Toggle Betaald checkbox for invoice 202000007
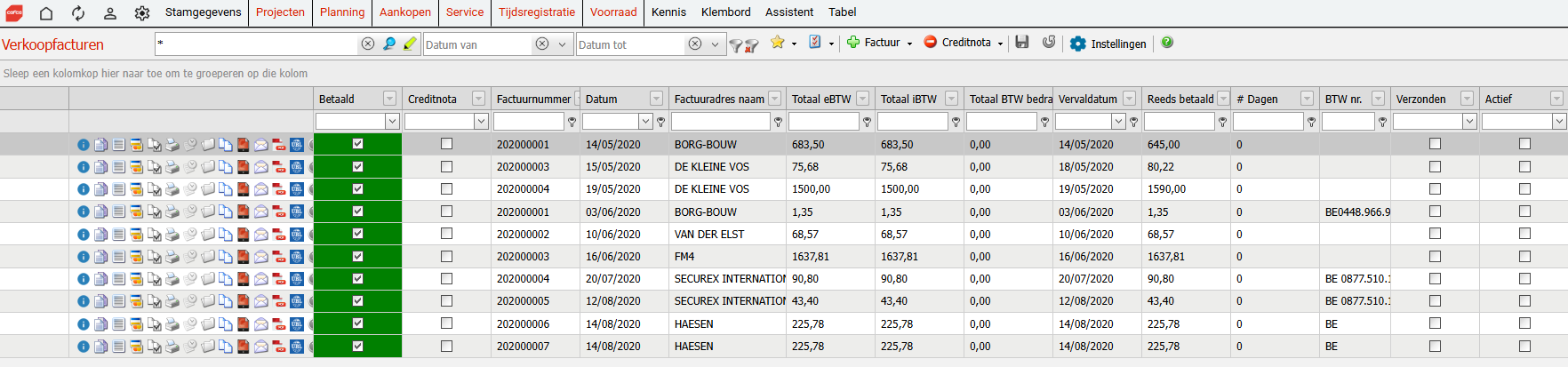Screen dimensions: 1568x367 coord(357,346)
